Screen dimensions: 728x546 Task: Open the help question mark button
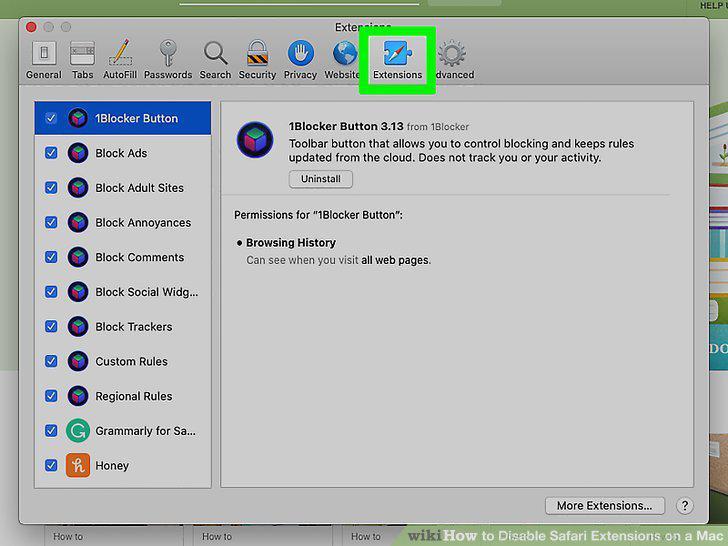pos(684,506)
